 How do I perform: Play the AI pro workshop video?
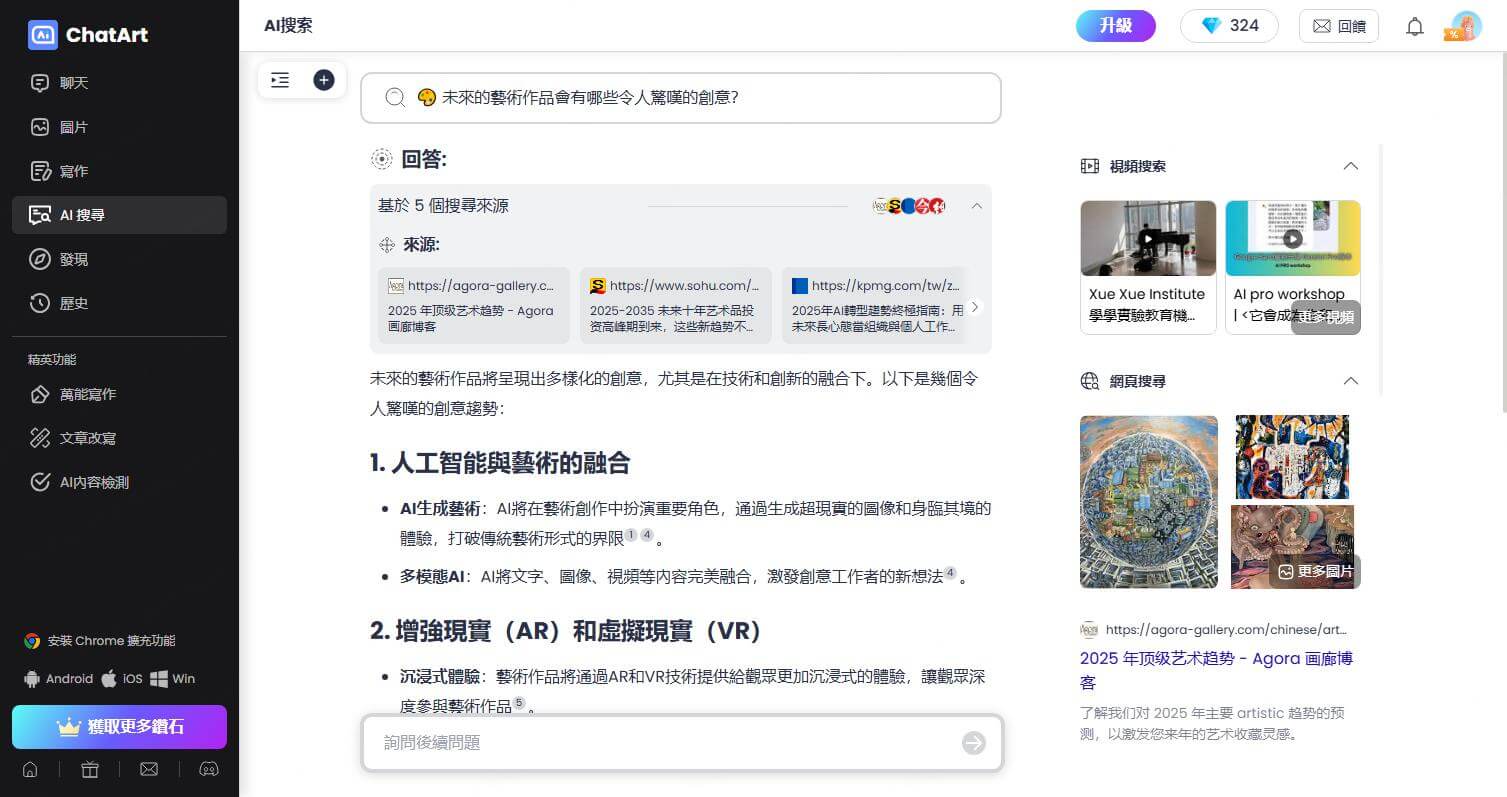coord(1293,239)
